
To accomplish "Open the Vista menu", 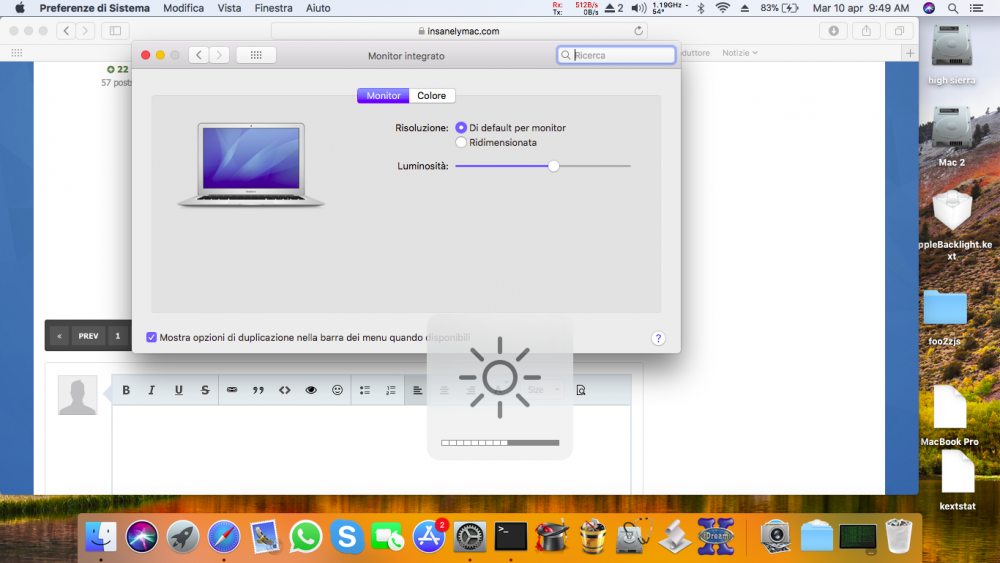I will pos(229,8).
